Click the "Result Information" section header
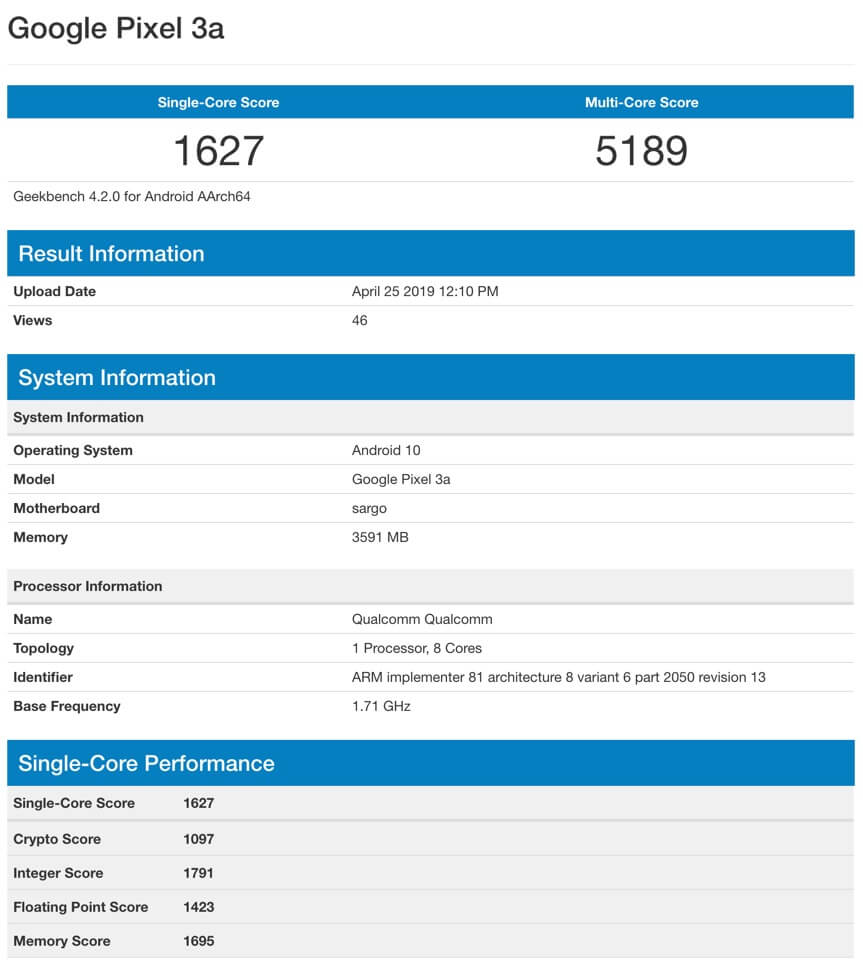This screenshot has height=963, width=863. (431, 254)
